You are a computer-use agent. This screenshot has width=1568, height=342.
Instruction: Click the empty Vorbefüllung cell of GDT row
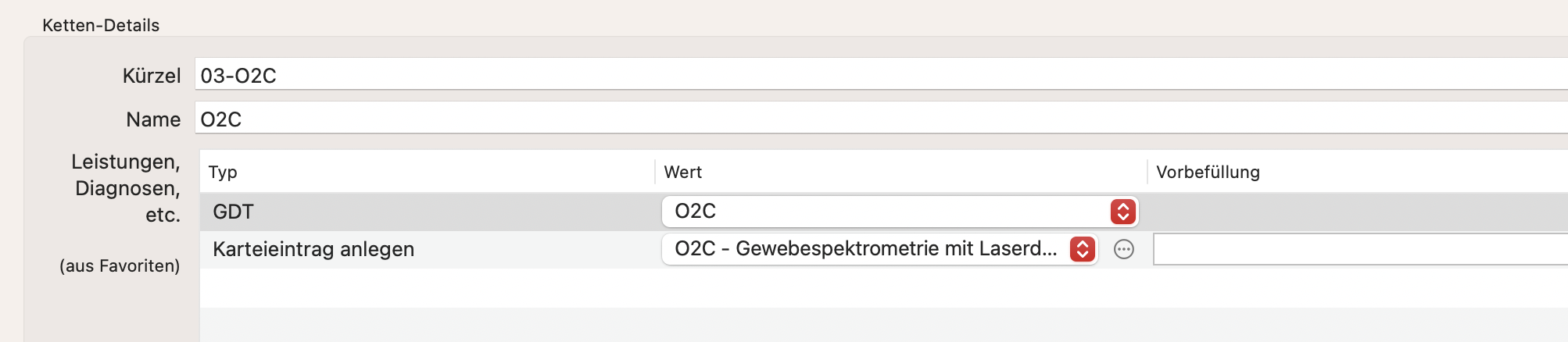tap(1359, 212)
